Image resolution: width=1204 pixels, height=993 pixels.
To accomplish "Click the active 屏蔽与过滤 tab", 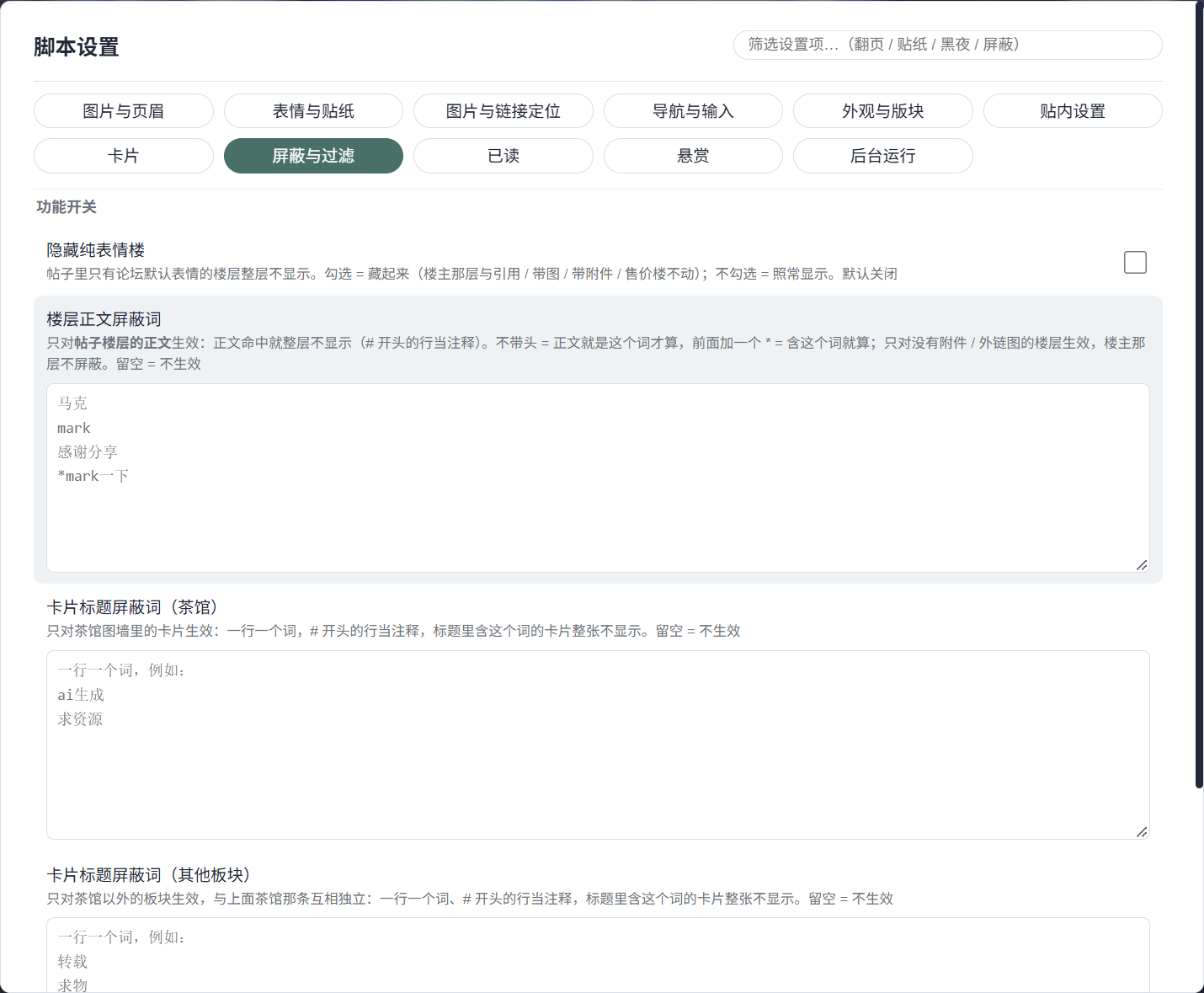I will pos(313,156).
